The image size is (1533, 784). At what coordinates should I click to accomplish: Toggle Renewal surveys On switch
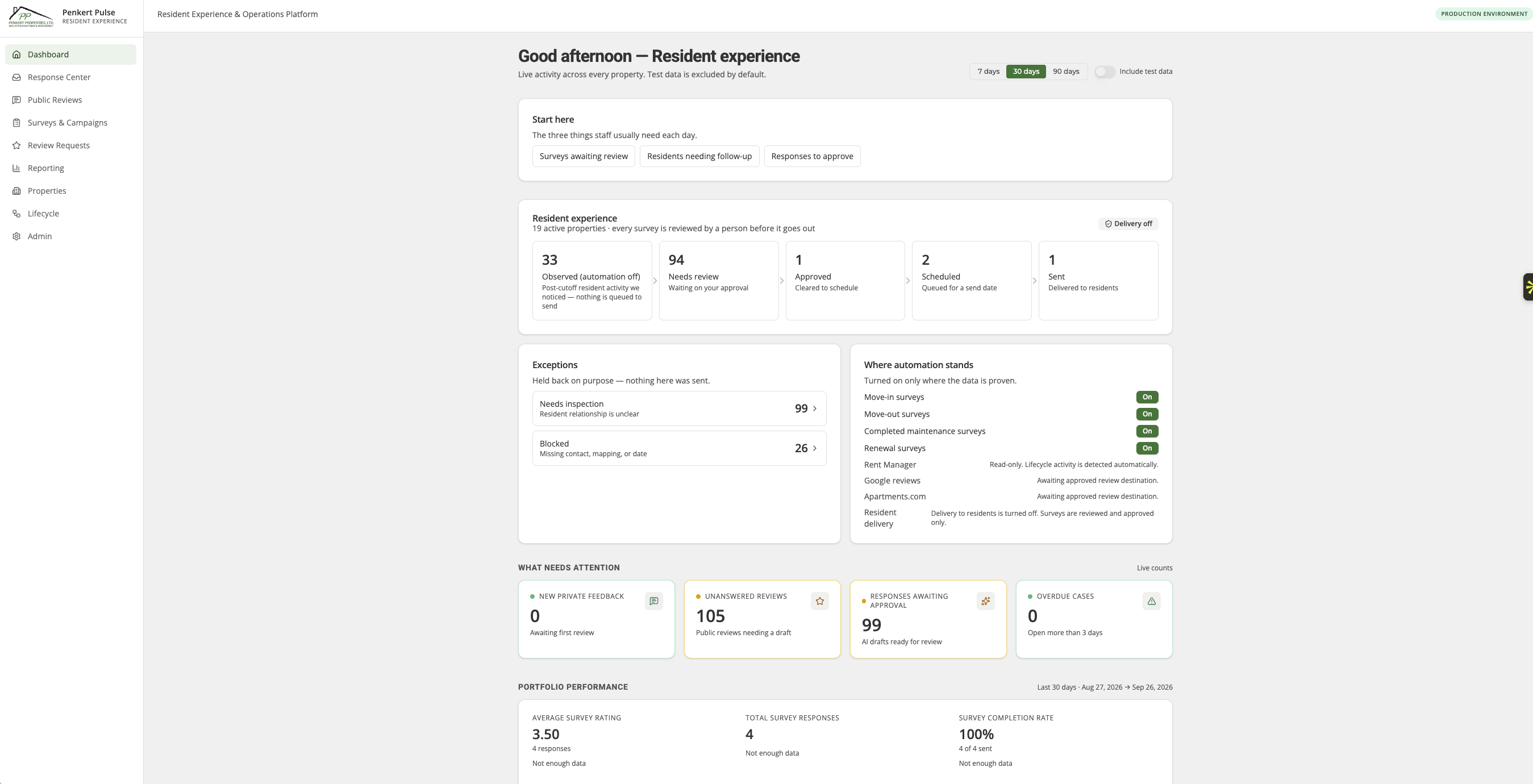[1147, 448]
